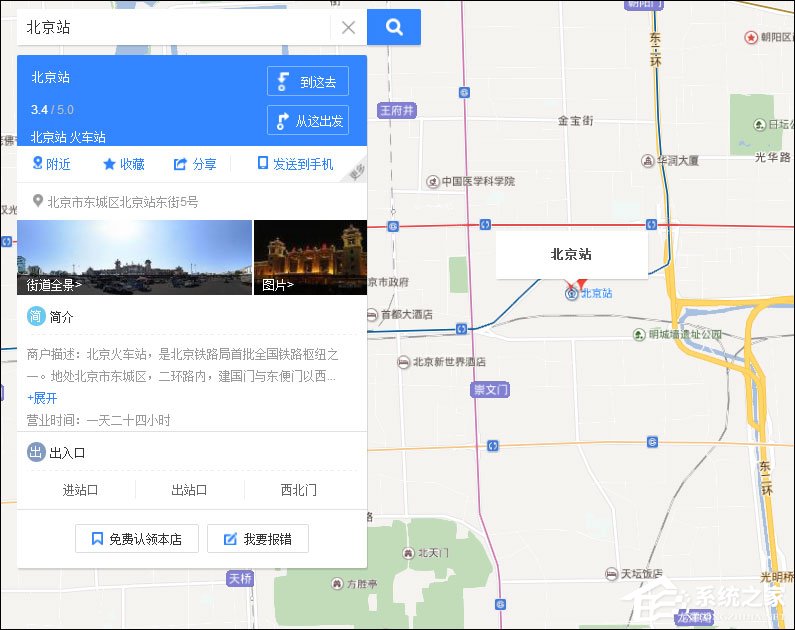The width and height of the screenshot is (795, 630).
Task: Open 附近 nearby search
Action: pyautogui.click(x=51, y=164)
